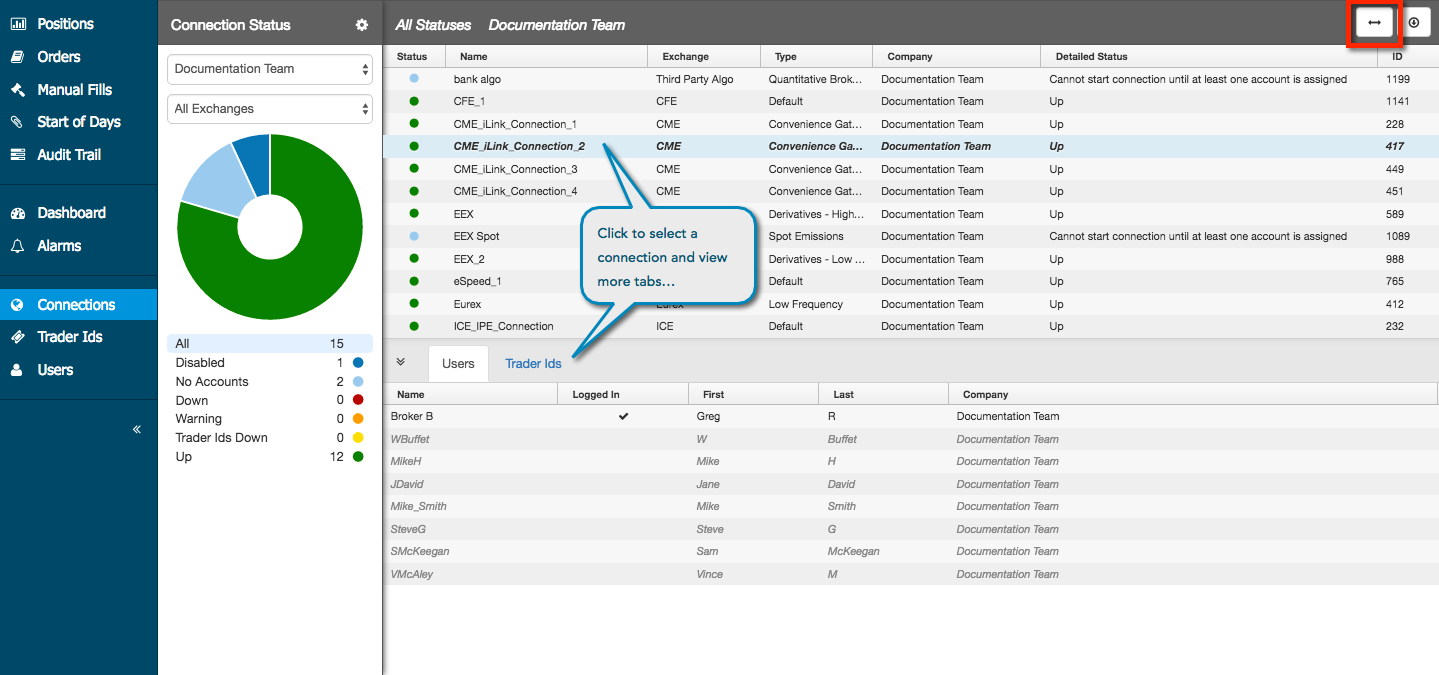The width and height of the screenshot is (1439, 675).
Task: Collapse the left navigation sidebar
Action: (137, 429)
